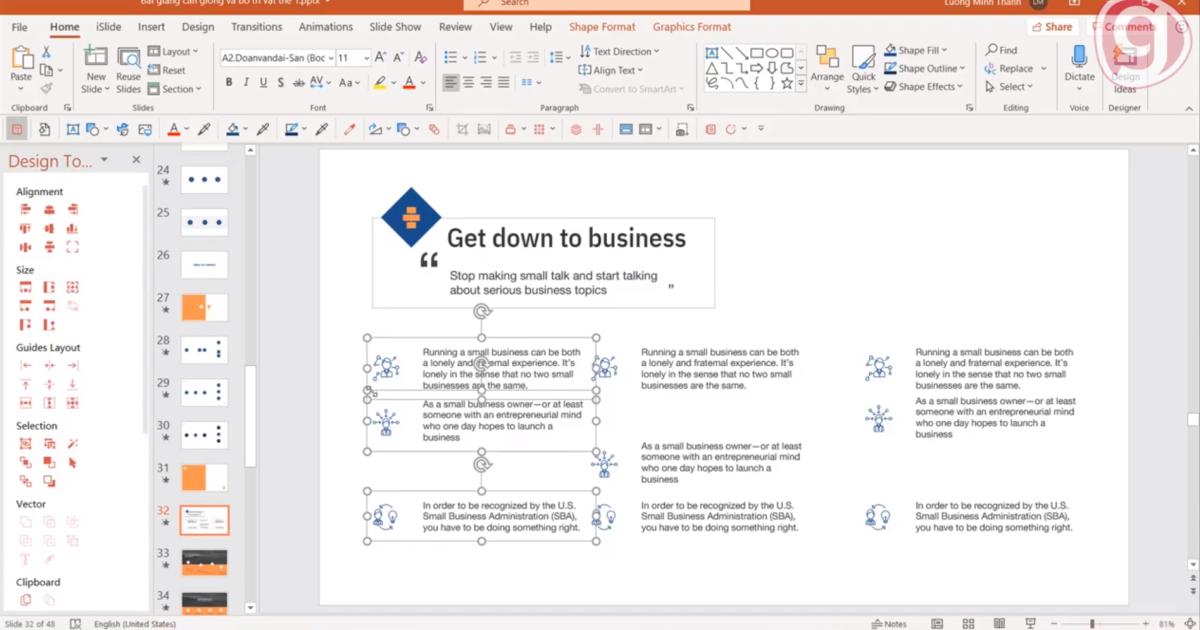Click the Share button
The image size is (1200, 630).
pyautogui.click(x=1052, y=27)
